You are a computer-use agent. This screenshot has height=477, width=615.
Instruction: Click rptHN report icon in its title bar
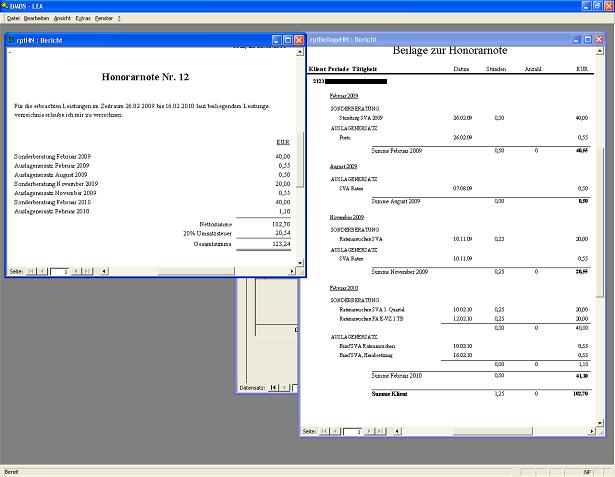pos(11,40)
